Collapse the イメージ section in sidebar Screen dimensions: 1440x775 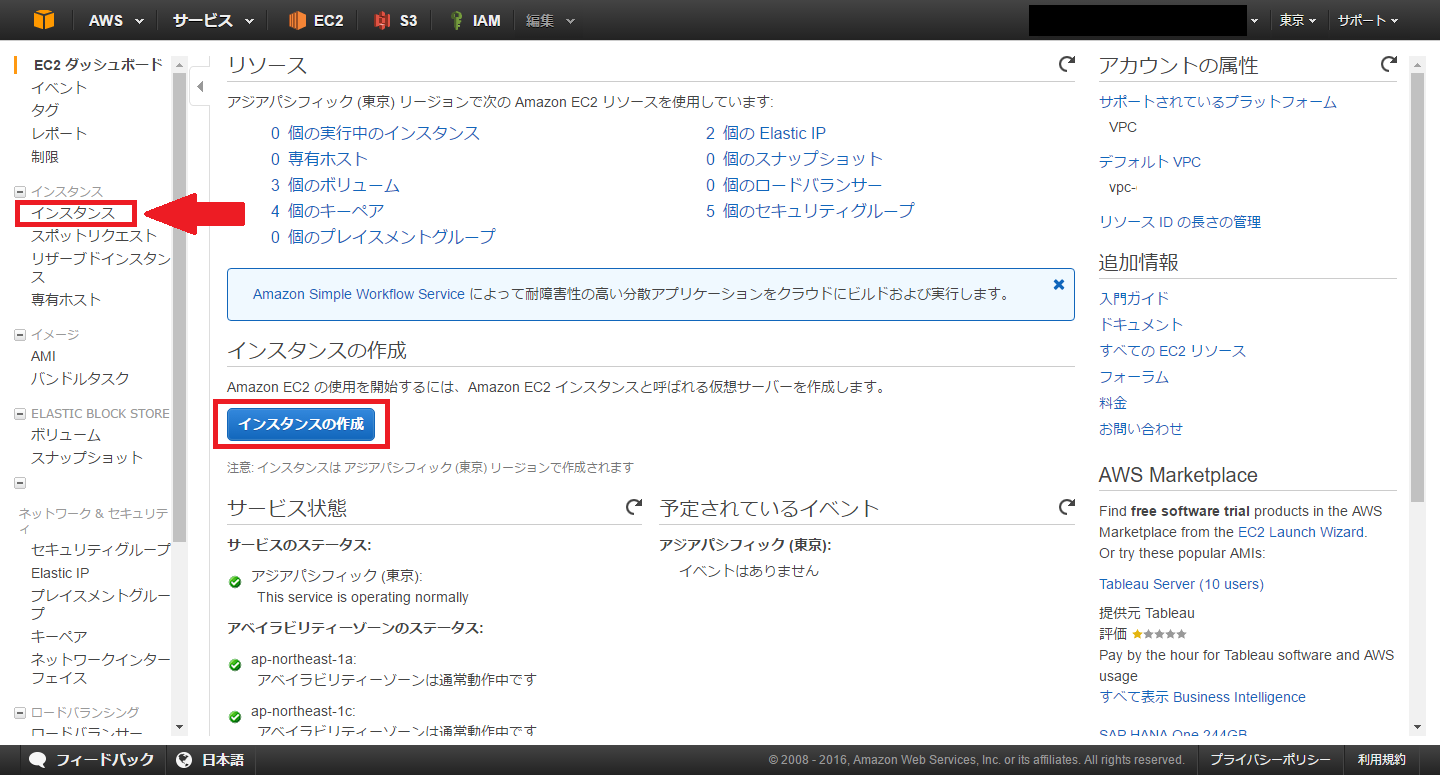[20, 335]
